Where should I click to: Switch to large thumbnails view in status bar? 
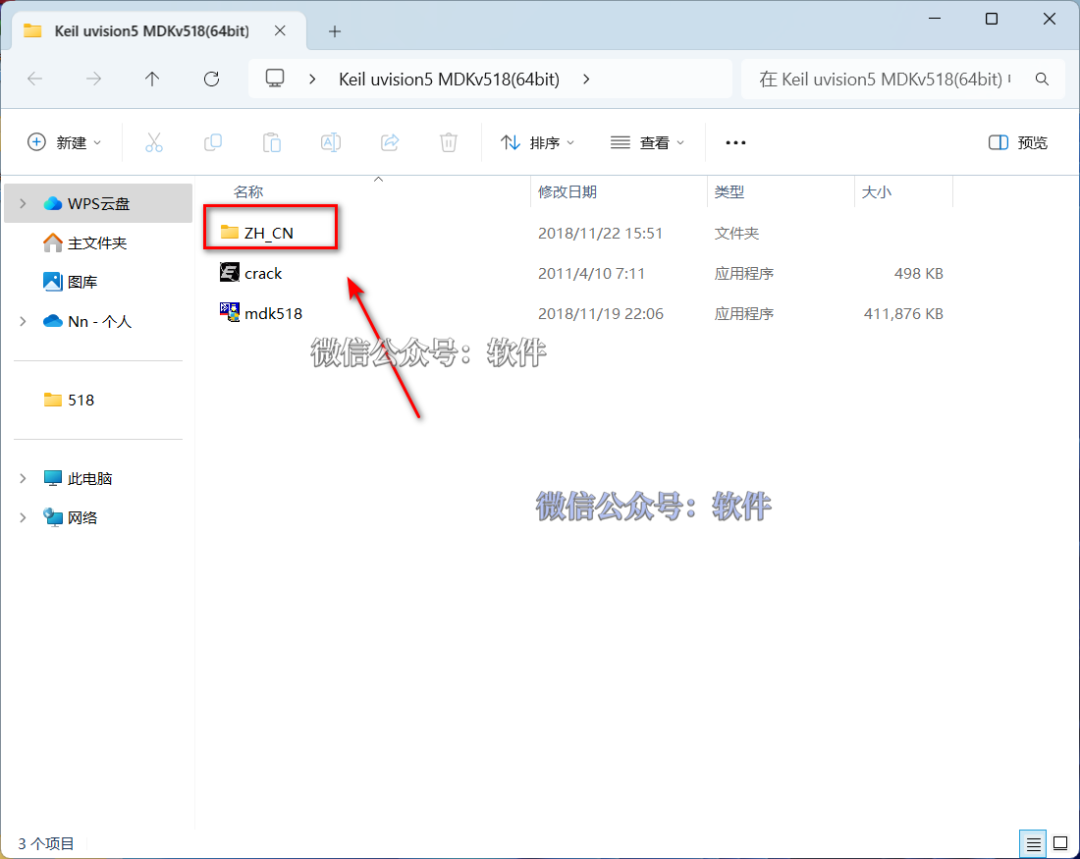(1061, 843)
